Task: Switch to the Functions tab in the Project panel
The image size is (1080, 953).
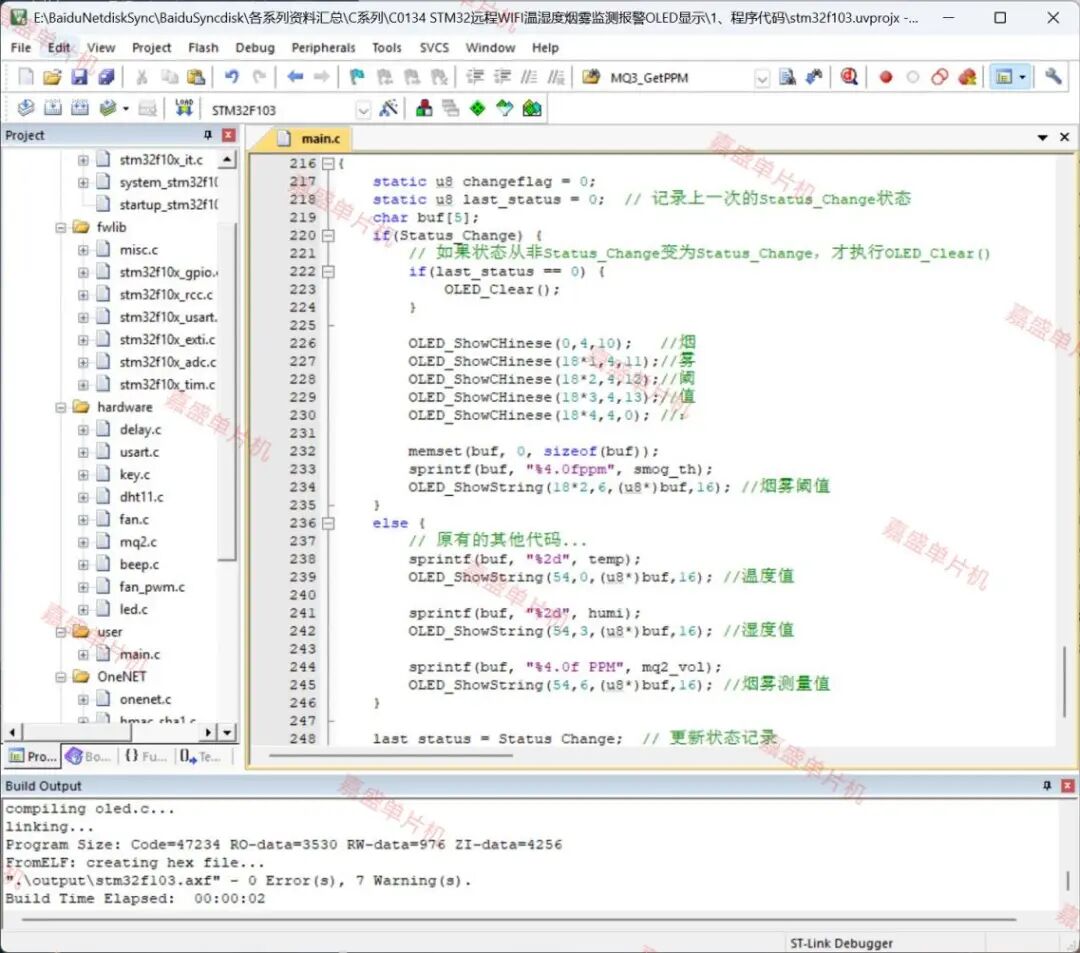Action: [x=146, y=757]
